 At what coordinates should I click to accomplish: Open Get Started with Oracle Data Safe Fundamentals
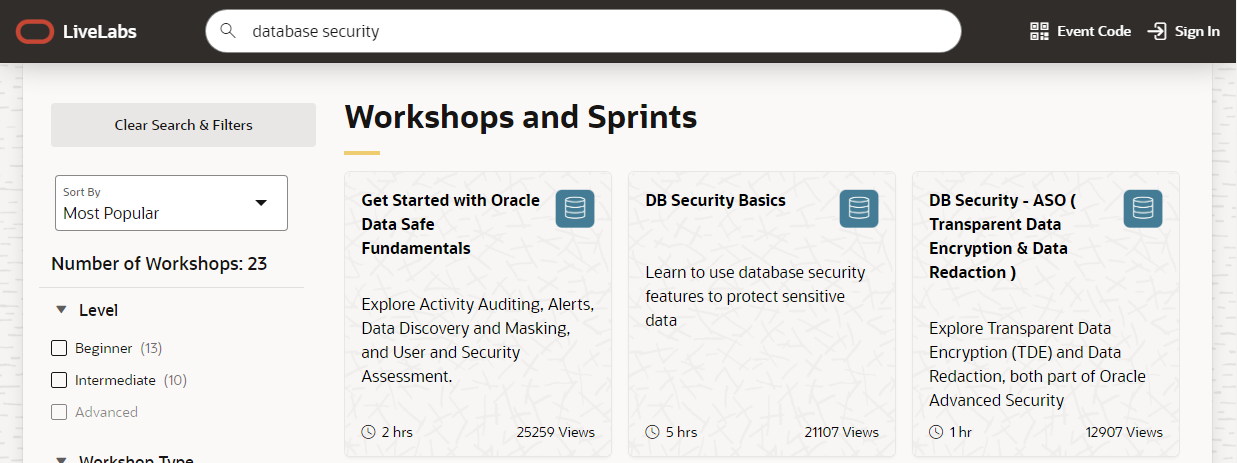point(451,224)
